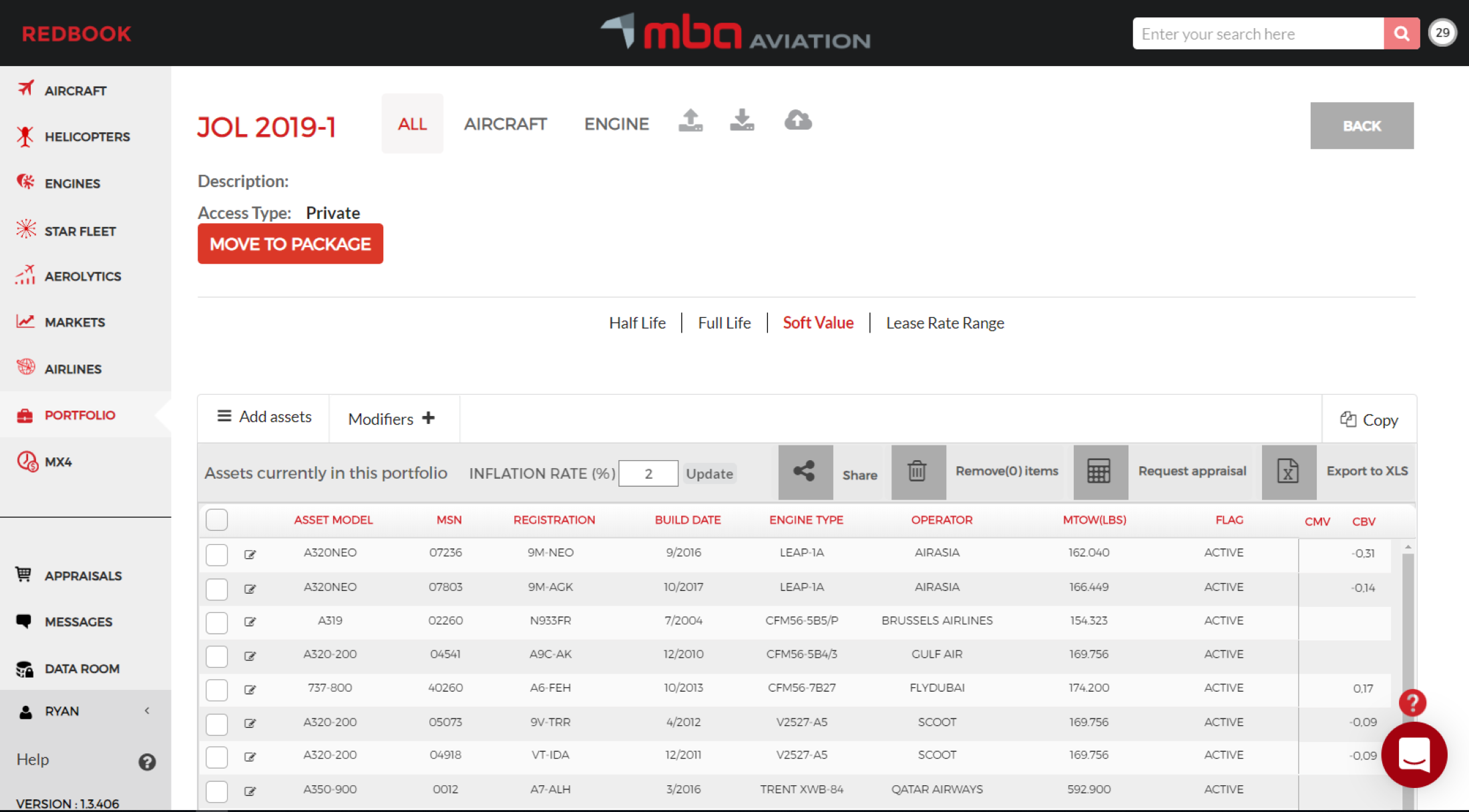Check the A350-900 row checkbox
The height and width of the screenshot is (812, 1469).
[217, 791]
